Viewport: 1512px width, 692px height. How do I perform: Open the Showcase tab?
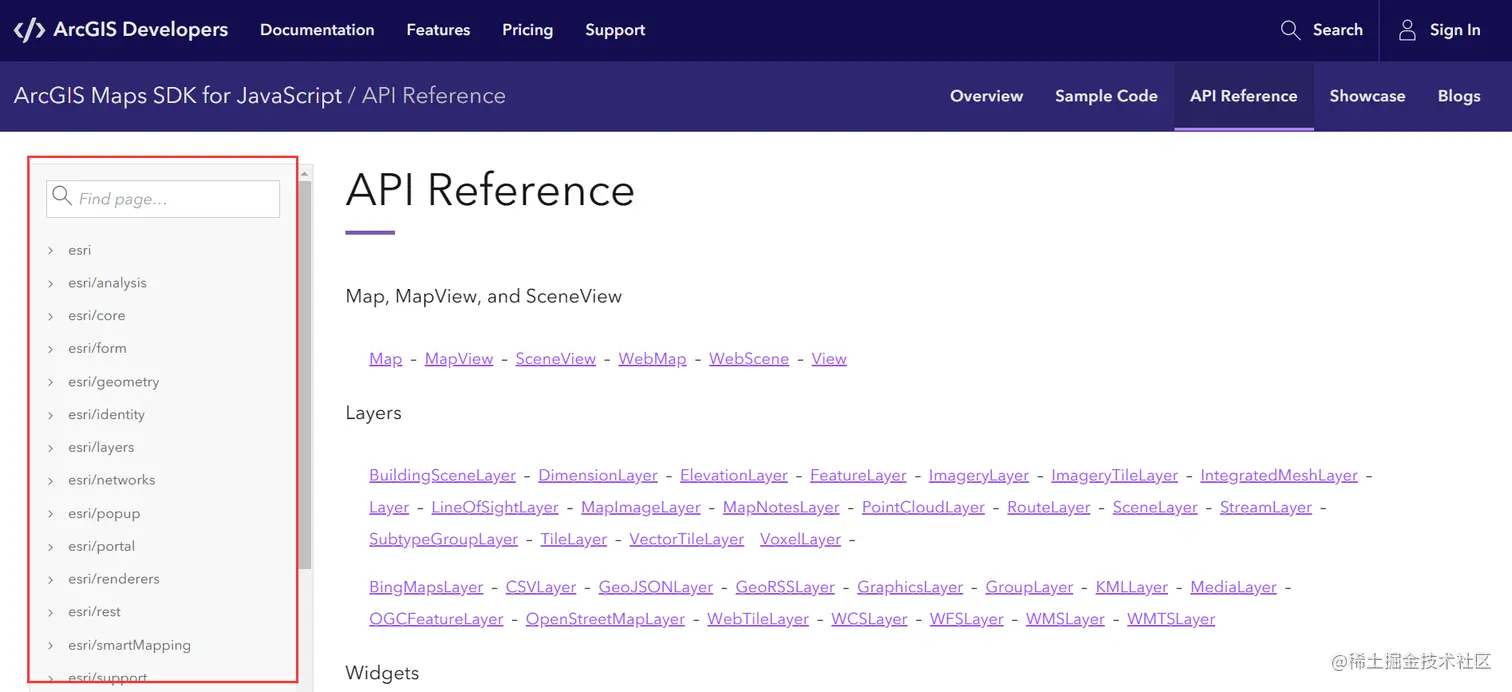[1367, 96]
